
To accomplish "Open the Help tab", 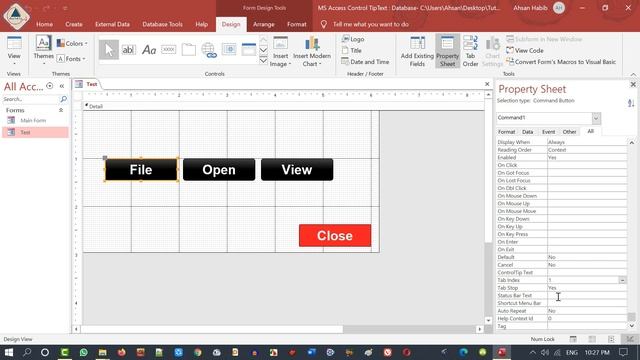I will pyautogui.click(x=201, y=24).
